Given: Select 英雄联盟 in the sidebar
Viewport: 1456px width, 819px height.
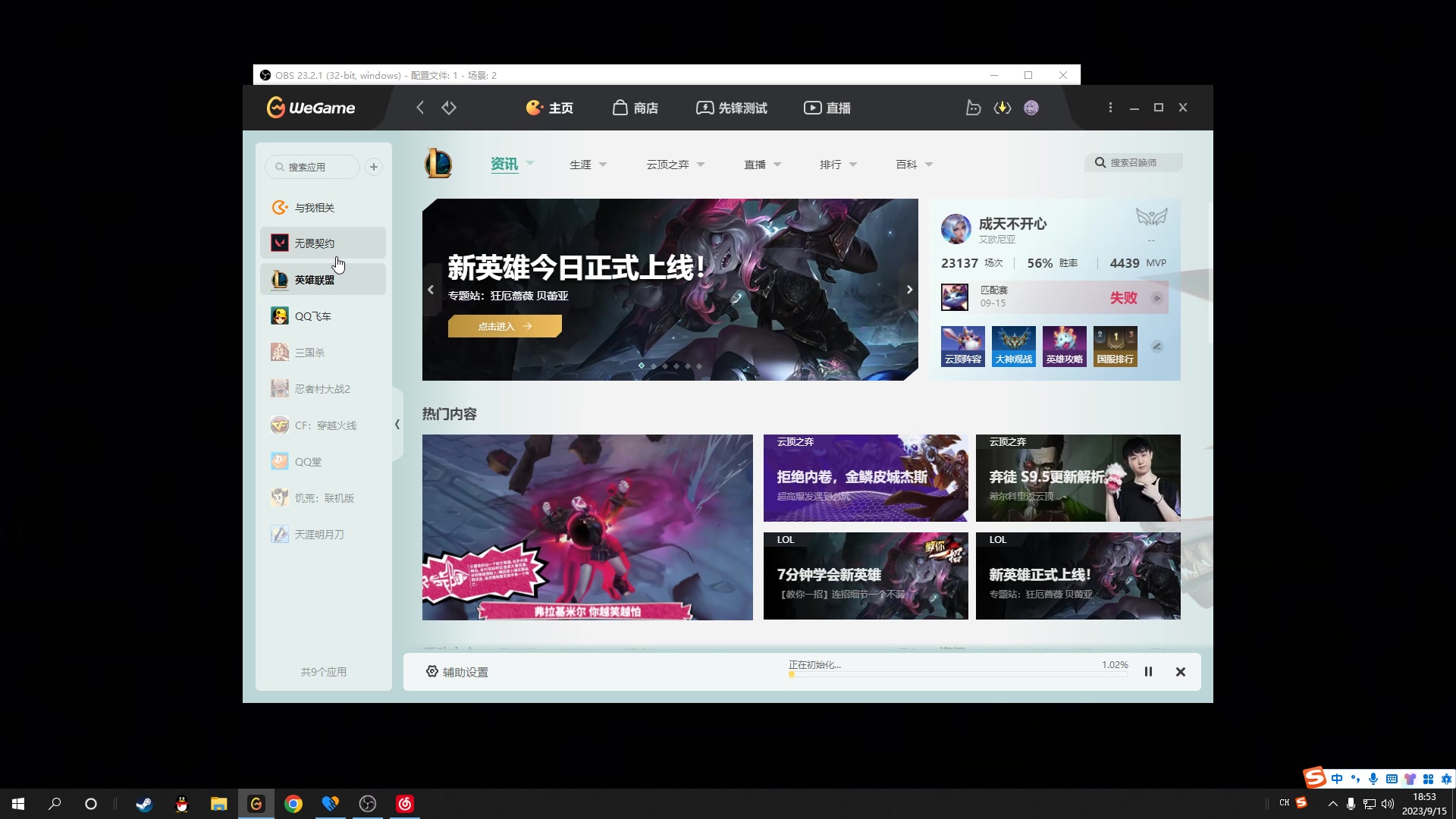Looking at the screenshot, I should [x=323, y=280].
